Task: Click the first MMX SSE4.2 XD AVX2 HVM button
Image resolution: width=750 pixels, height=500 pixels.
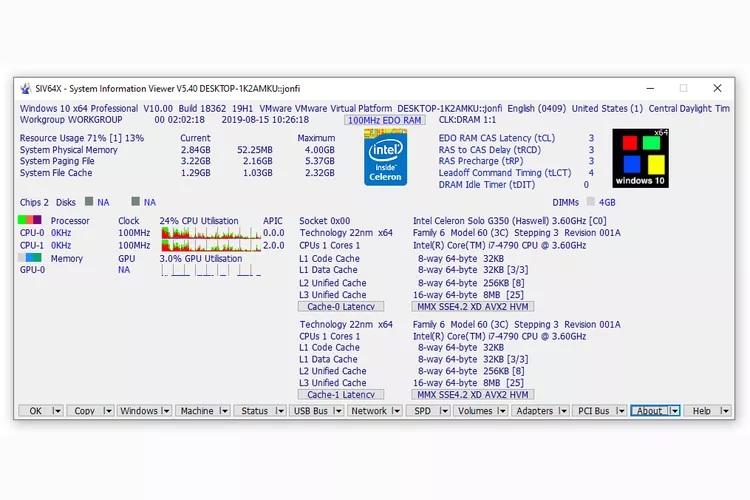Action: tap(474, 307)
